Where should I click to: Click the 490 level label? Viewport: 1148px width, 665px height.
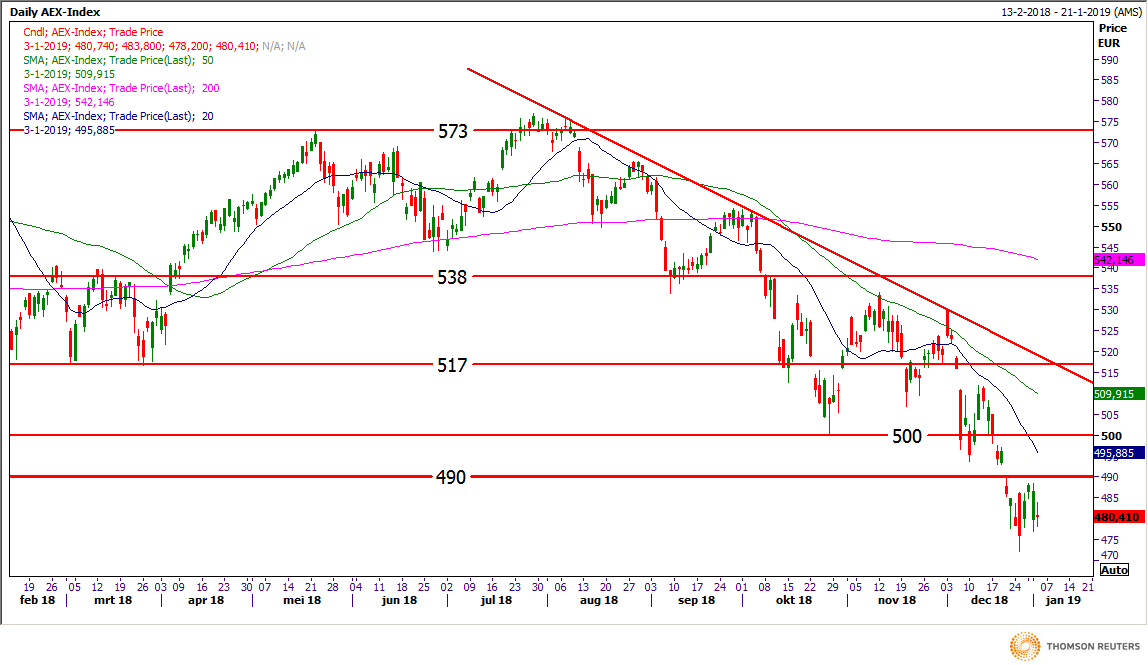point(451,477)
